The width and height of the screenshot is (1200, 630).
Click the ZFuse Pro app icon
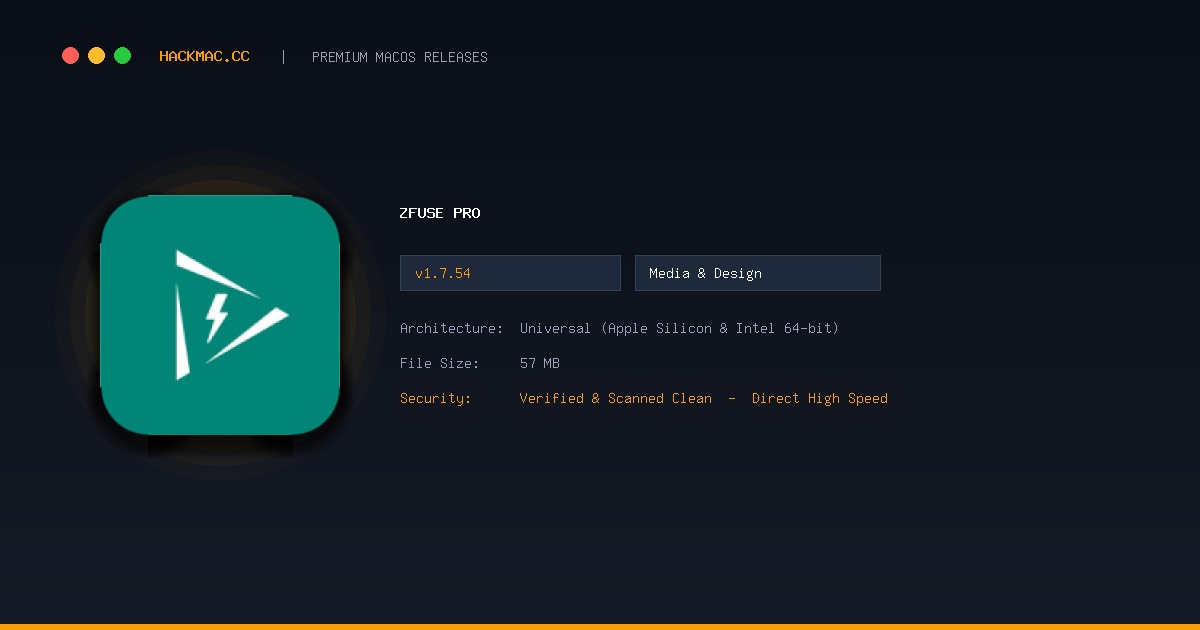[220, 315]
